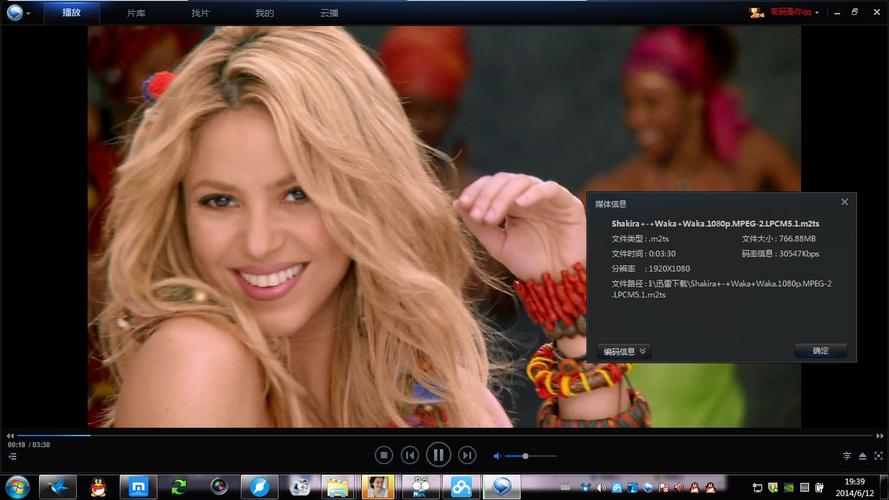
Task: Switch to the 找片 tab
Action: click(200, 13)
